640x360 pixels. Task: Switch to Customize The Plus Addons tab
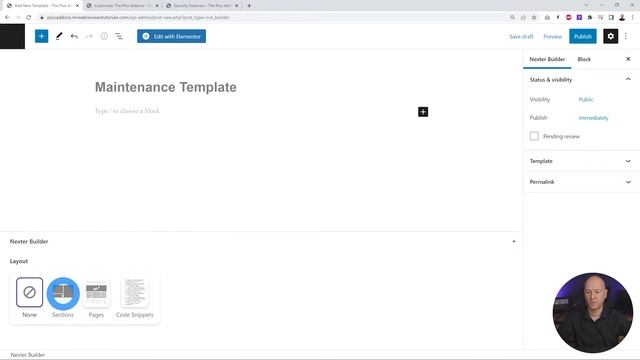tap(122, 6)
